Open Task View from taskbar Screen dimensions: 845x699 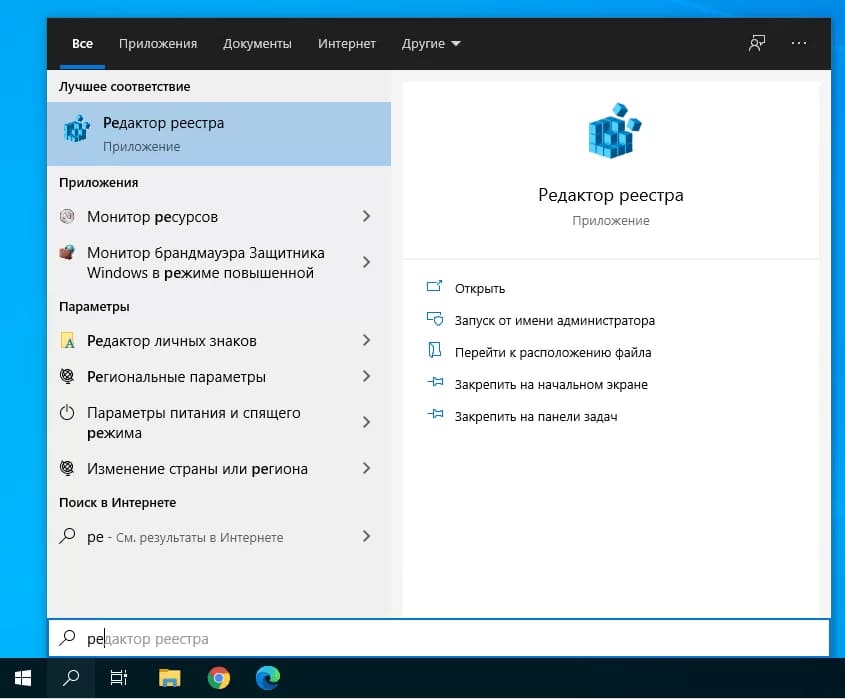coord(119,678)
